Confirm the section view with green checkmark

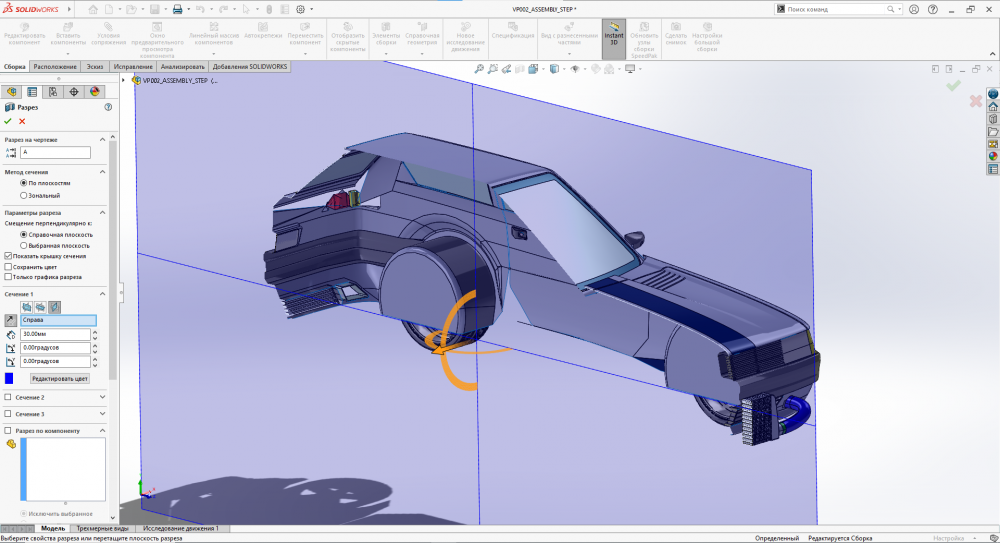(8, 121)
